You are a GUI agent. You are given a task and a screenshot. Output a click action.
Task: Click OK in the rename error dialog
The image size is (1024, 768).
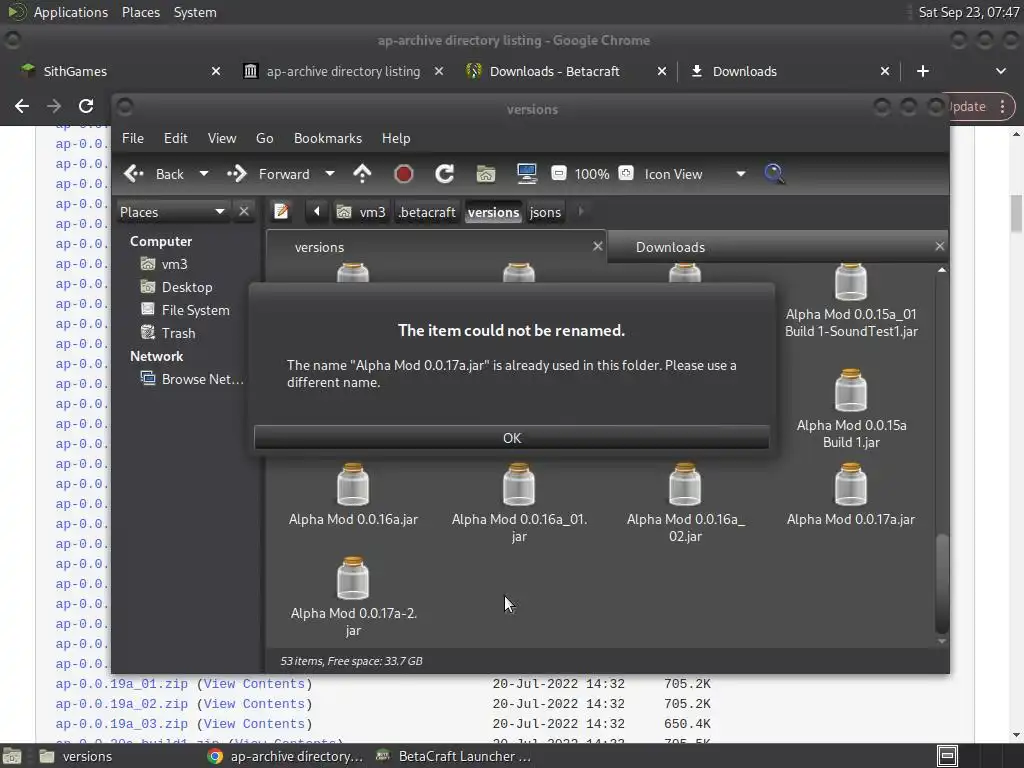point(511,438)
